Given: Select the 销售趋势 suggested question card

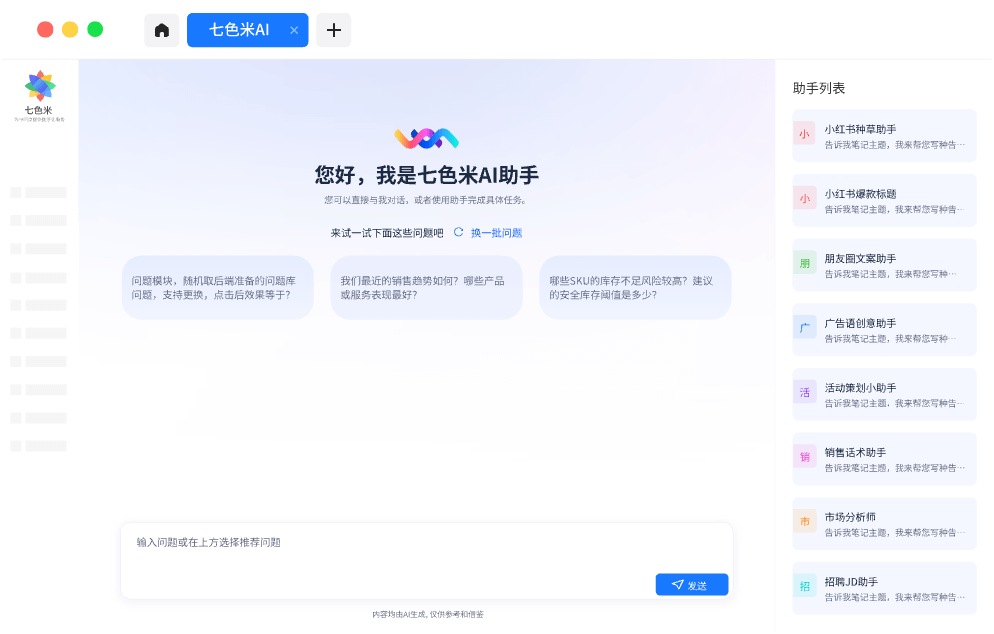Looking at the screenshot, I should [426, 288].
